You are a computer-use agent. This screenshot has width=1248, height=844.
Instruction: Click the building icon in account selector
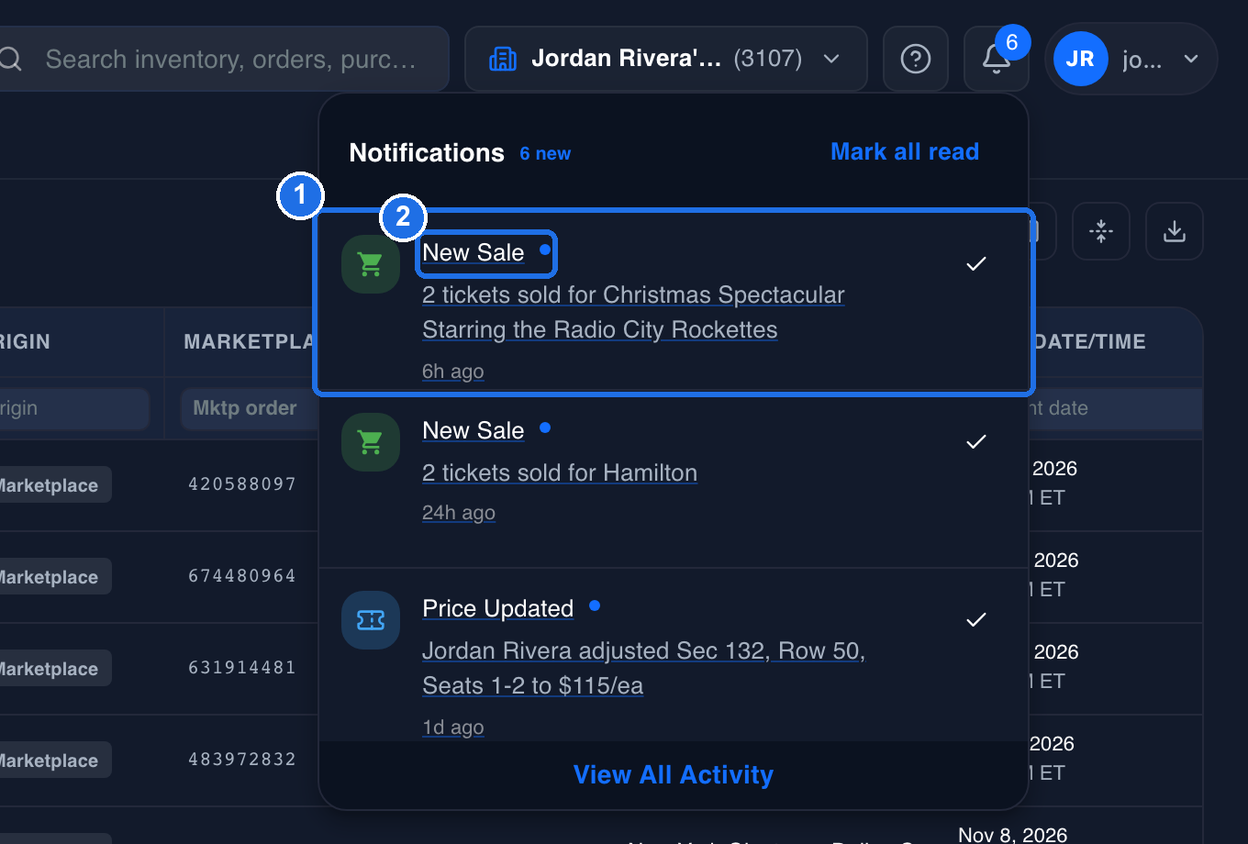tap(502, 59)
